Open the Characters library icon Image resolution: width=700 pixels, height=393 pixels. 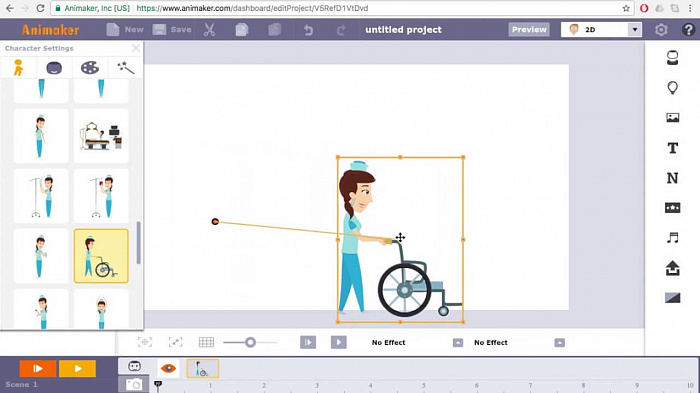pyautogui.click(x=672, y=58)
